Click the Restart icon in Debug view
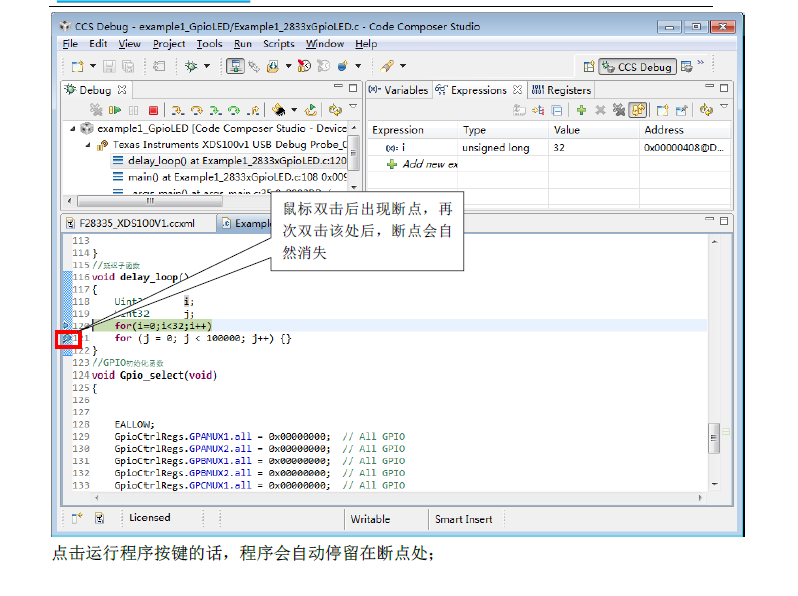 (310, 110)
